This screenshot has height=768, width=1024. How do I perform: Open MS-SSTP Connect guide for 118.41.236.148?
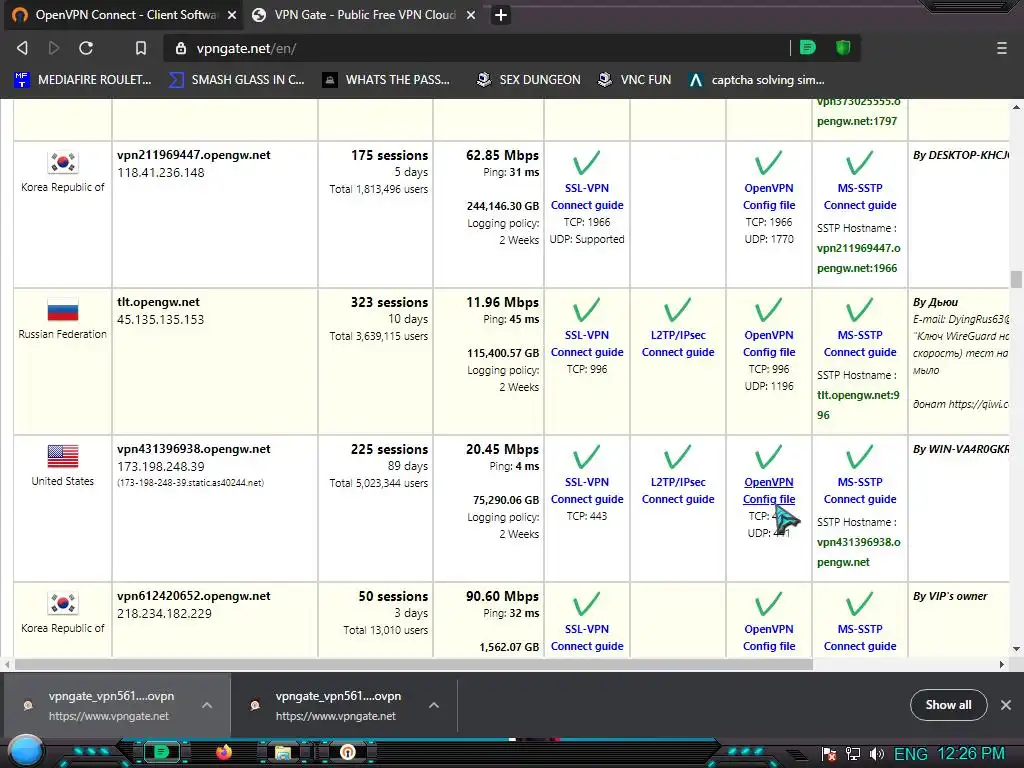[x=860, y=197]
